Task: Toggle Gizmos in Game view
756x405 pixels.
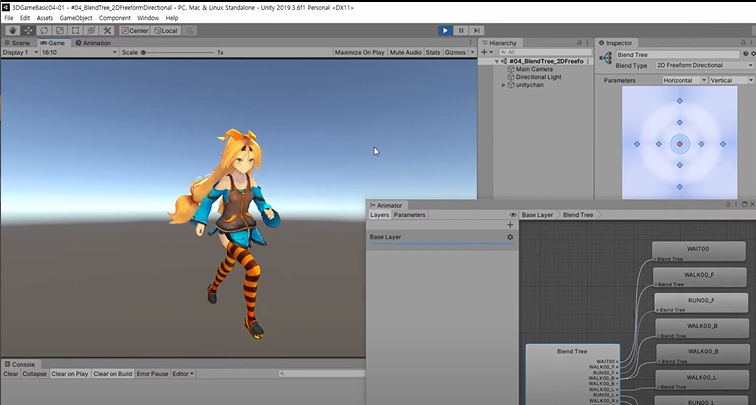Action: click(x=455, y=52)
